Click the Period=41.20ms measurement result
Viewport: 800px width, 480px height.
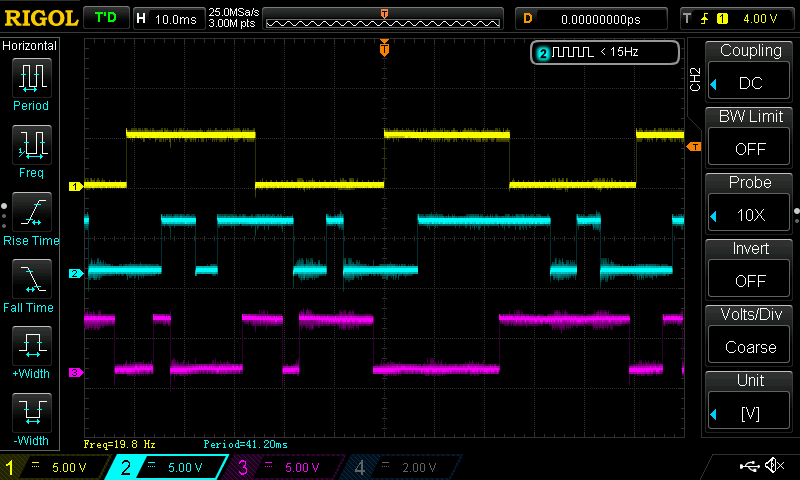coord(245,444)
